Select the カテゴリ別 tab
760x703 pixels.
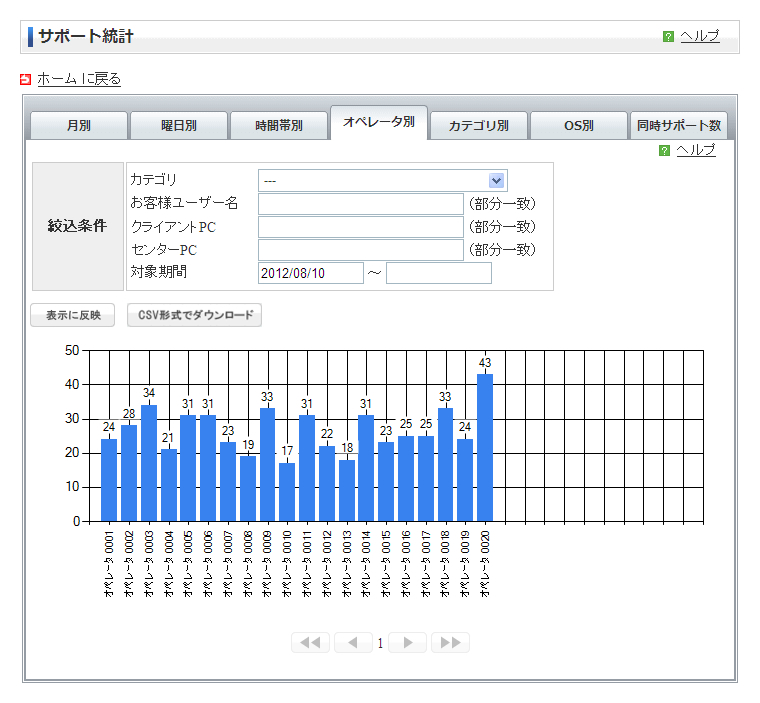(x=479, y=126)
